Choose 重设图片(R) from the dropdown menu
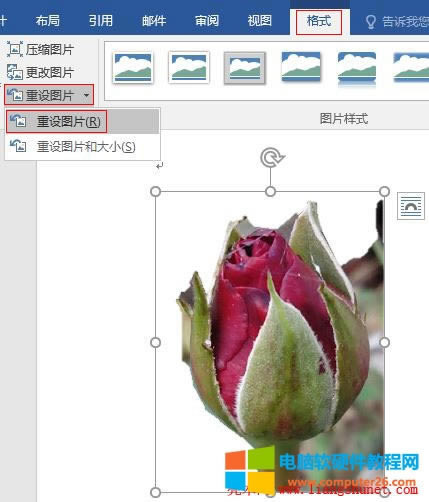 82,121
